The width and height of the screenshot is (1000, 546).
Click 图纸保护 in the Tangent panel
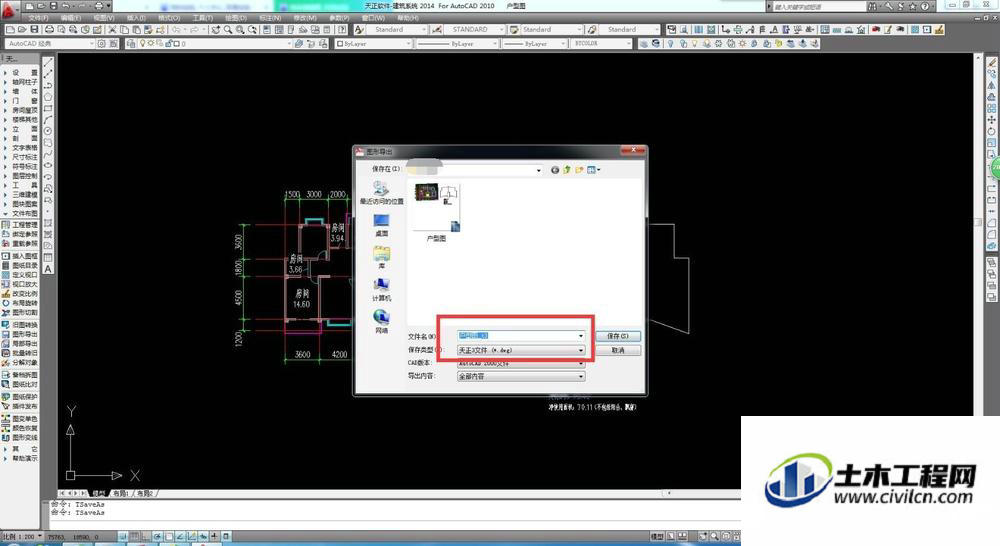20,397
